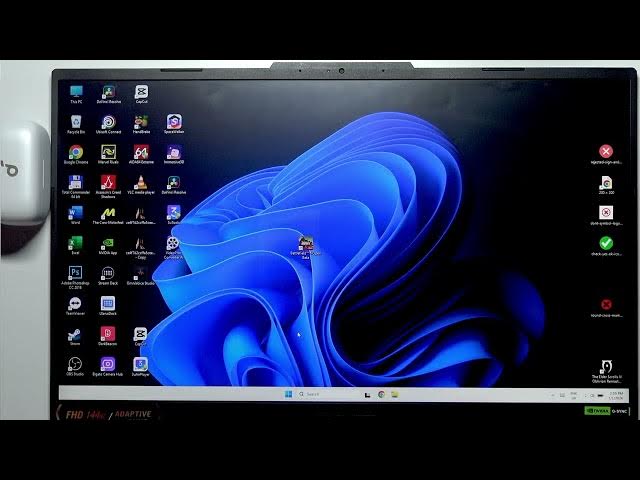Click the Assassin's Creed Shadows shortcut

click(x=108, y=187)
